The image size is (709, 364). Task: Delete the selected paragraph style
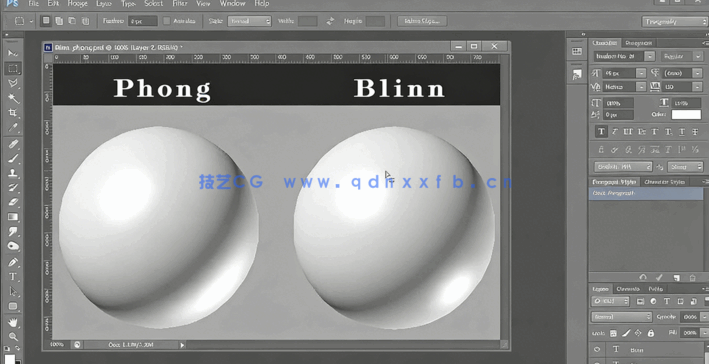[x=692, y=277]
